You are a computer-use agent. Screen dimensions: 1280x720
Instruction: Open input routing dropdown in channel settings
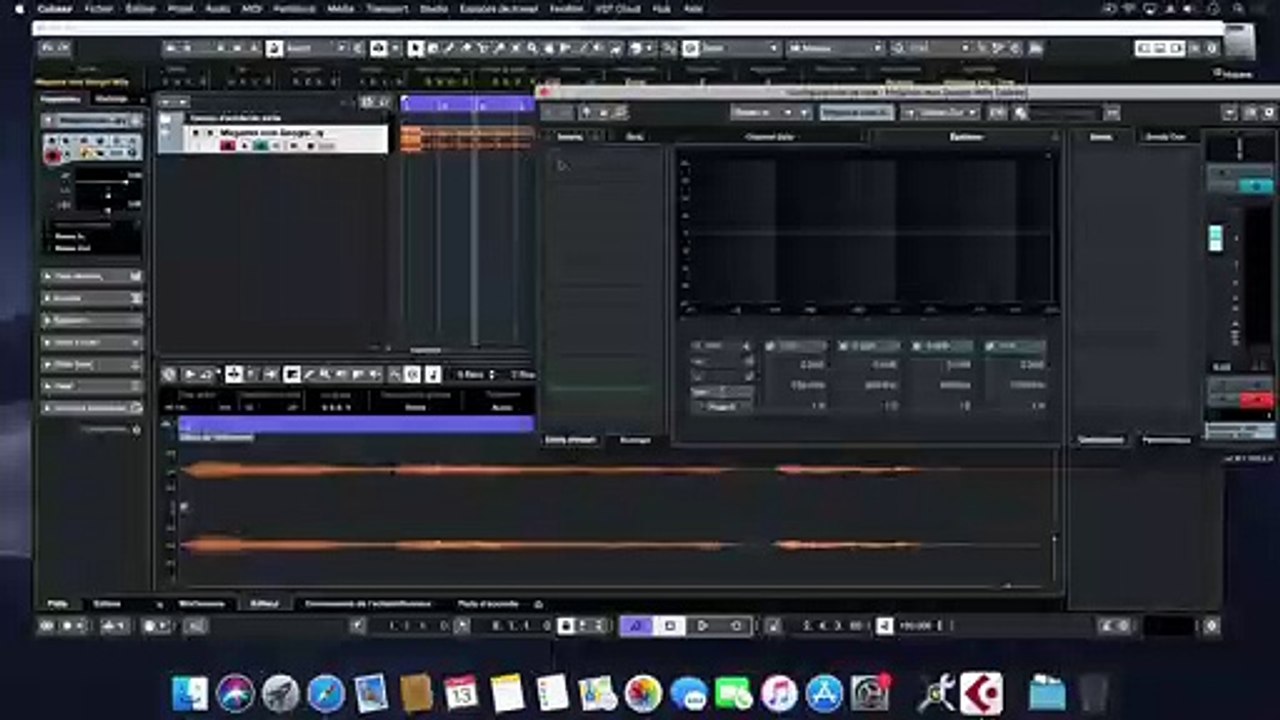(770, 113)
